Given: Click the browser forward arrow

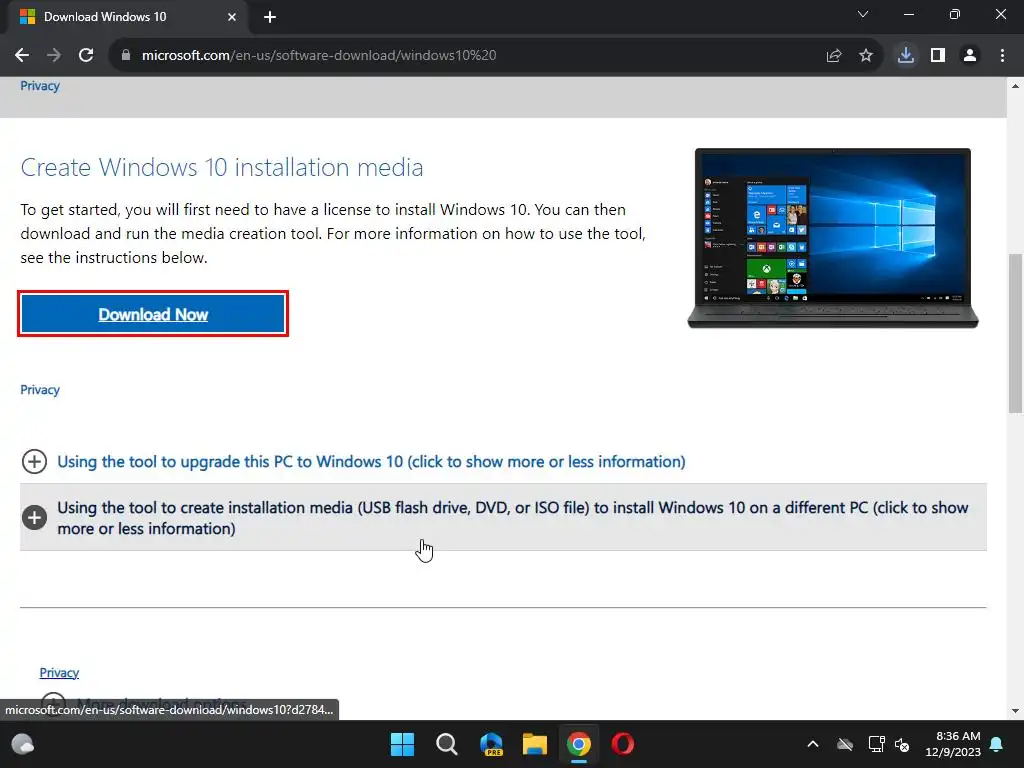Looking at the screenshot, I should [54, 56].
